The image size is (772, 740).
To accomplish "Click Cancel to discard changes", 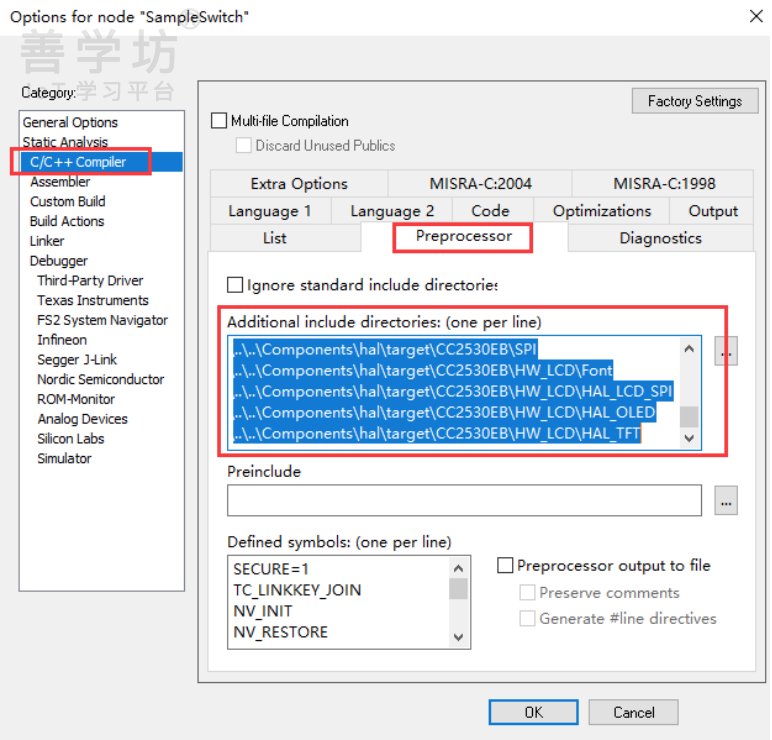I will pos(634,712).
